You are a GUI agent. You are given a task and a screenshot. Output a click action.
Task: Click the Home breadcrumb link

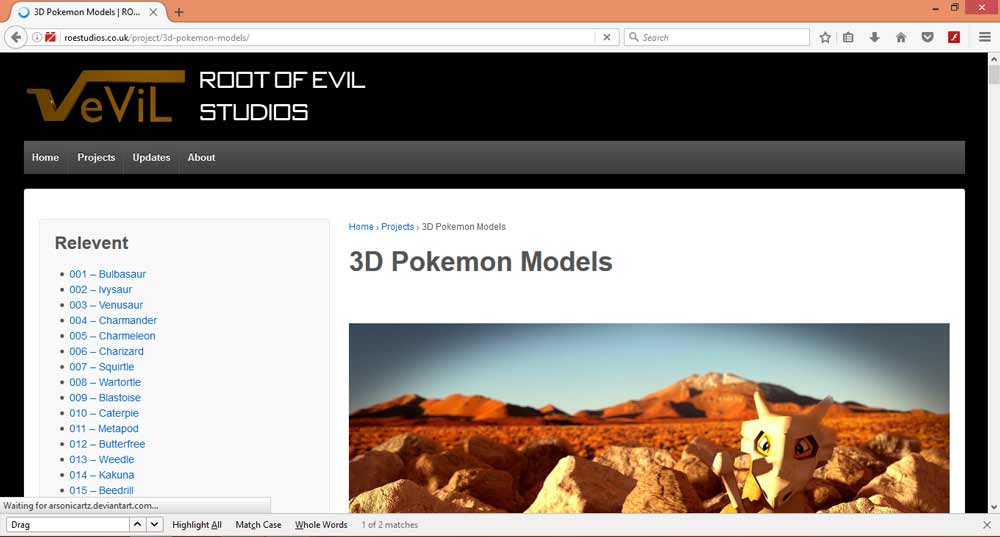tap(361, 227)
